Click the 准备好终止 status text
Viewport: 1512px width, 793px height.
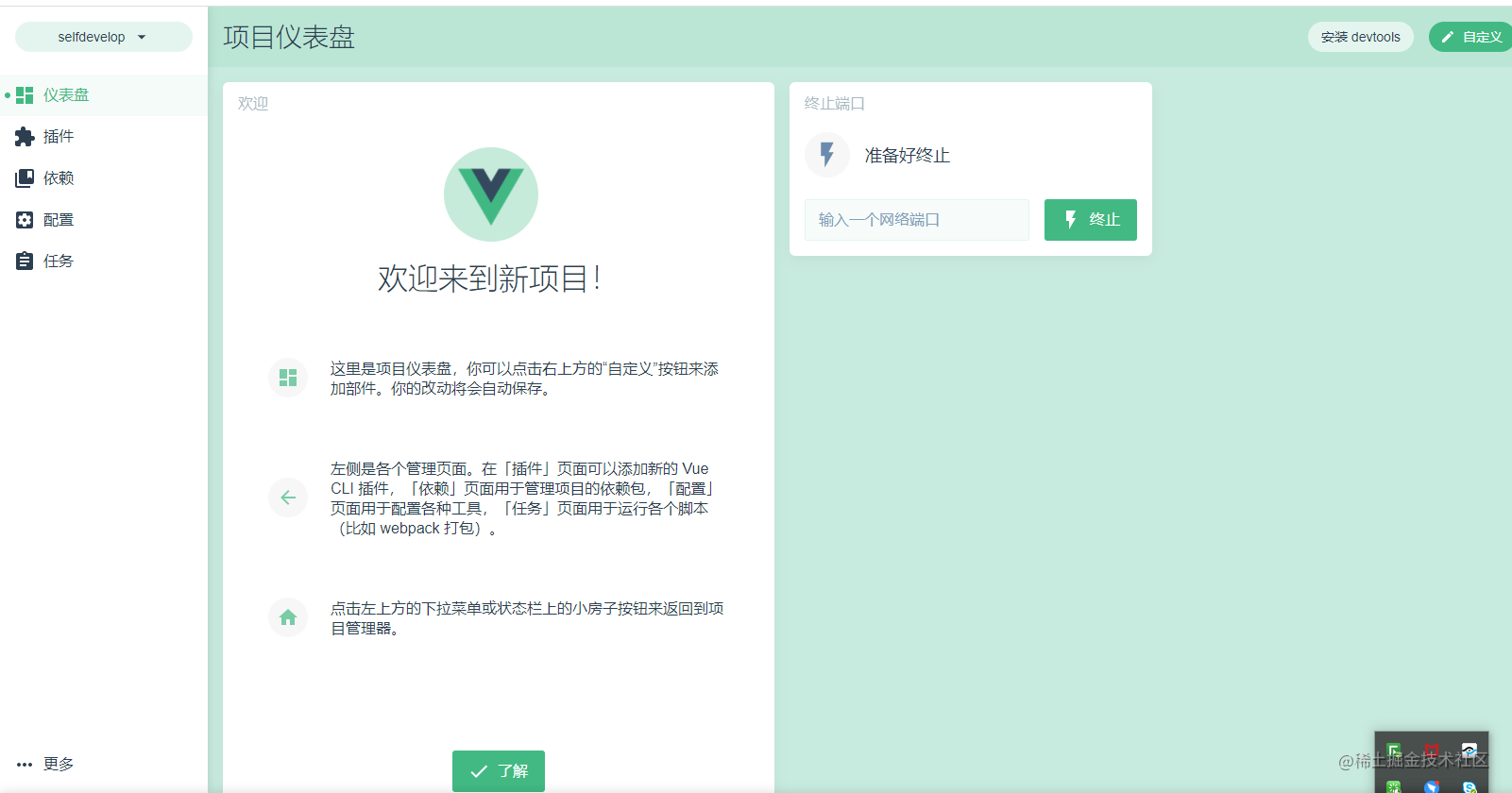pos(908,156)
